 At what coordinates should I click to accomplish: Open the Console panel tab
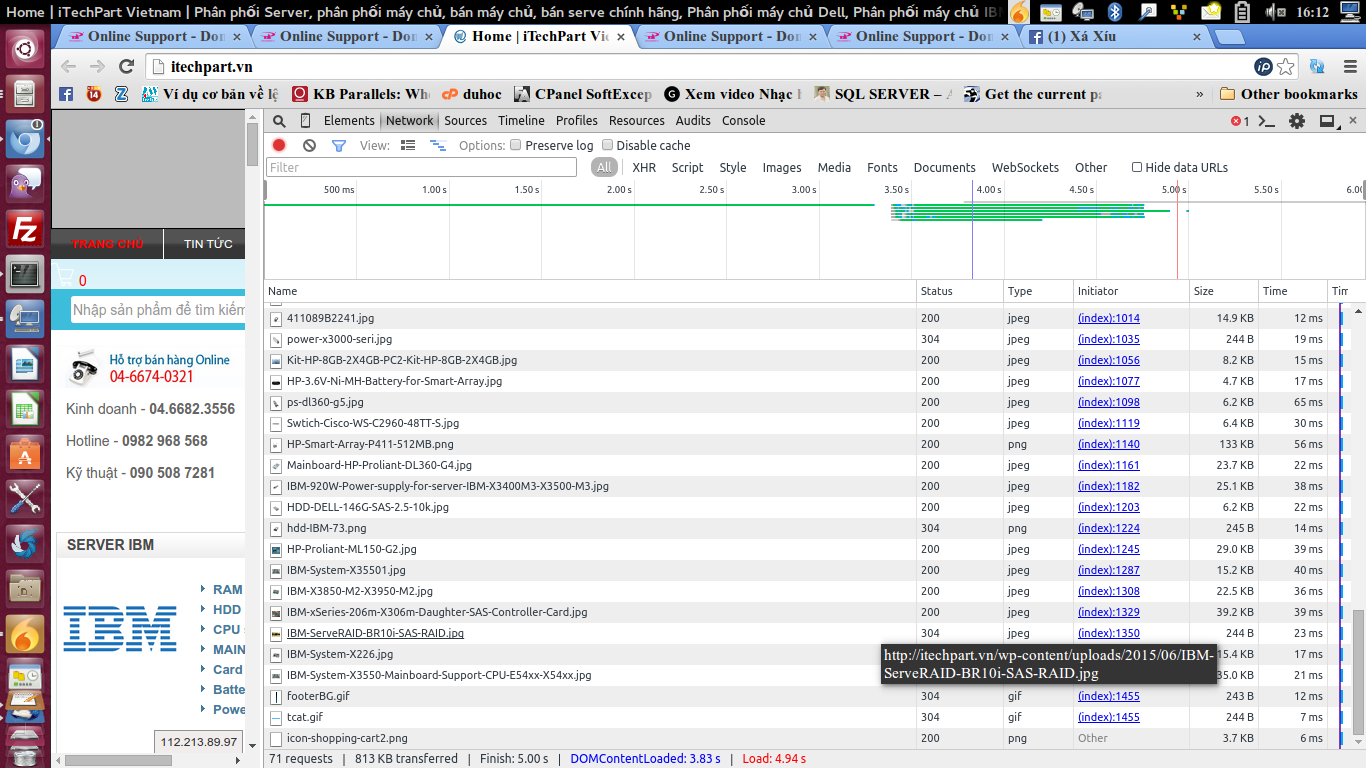743,120
